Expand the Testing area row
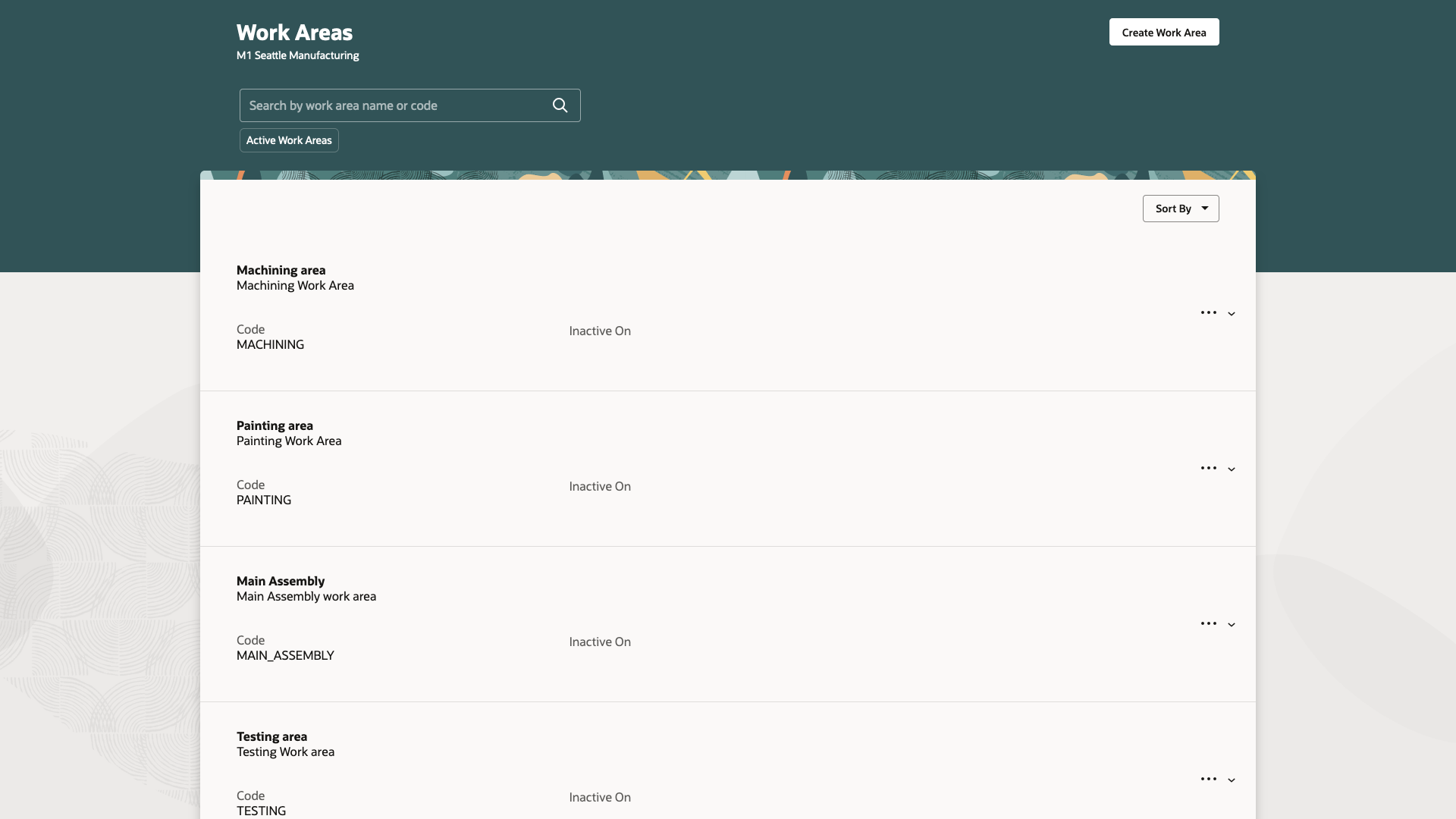 (1232, 780)
